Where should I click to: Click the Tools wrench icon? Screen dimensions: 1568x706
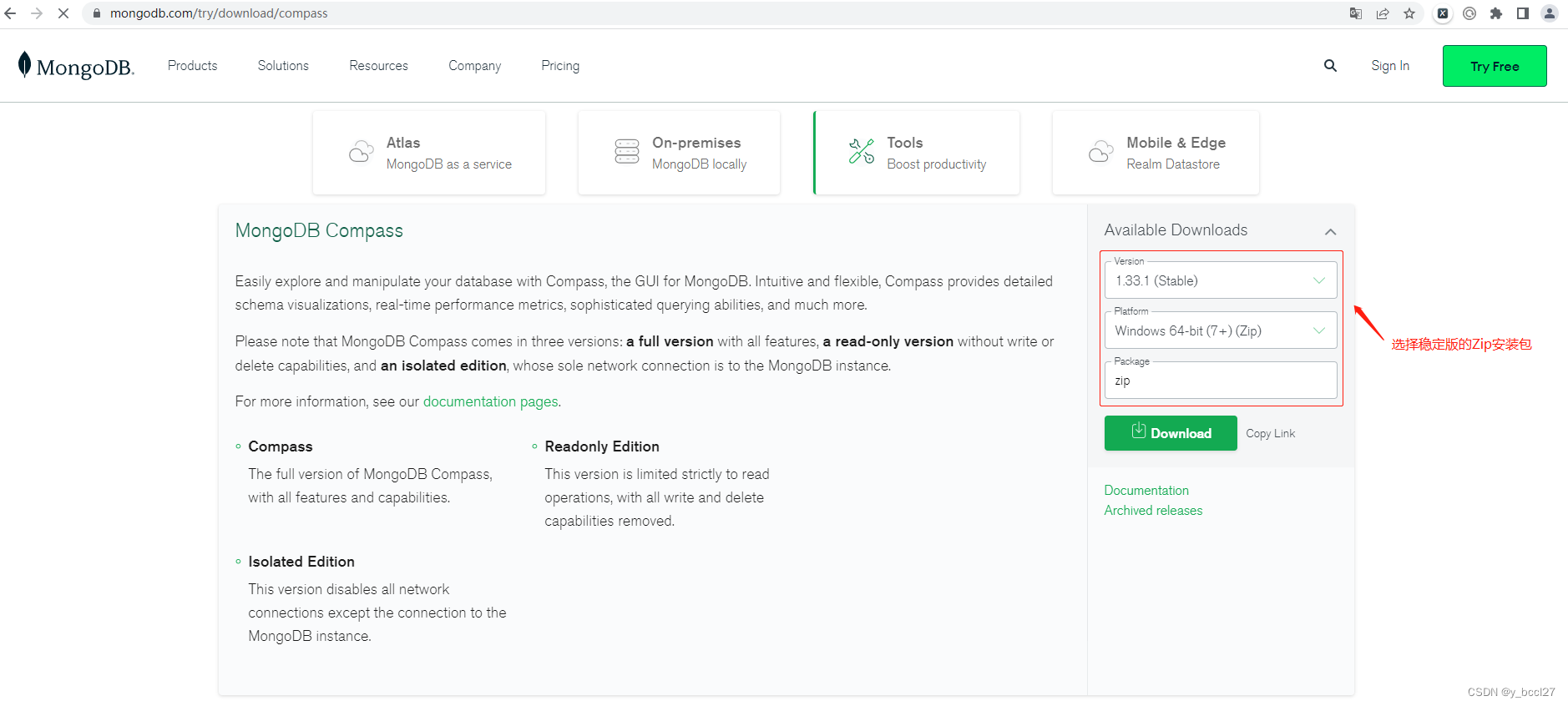[862, 151]
